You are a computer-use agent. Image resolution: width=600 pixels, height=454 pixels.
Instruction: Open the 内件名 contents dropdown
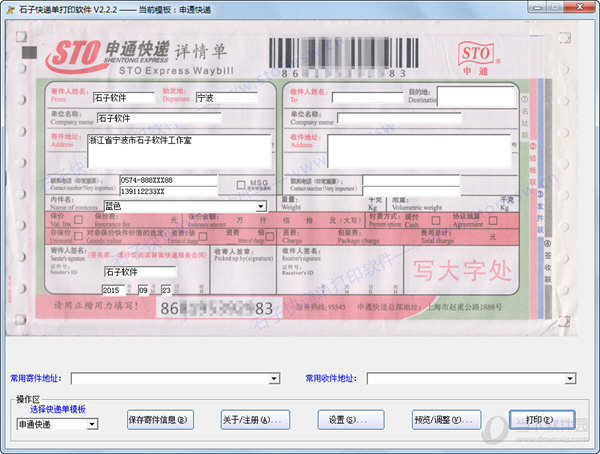pyautogui.click(x=261, y=207)
